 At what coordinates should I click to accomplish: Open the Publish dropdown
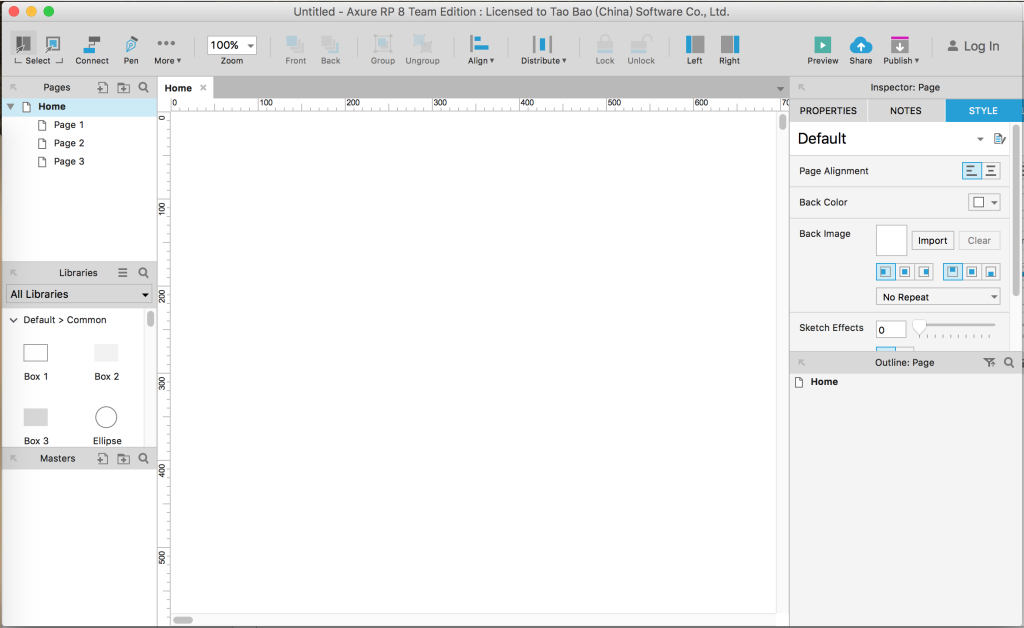[901, 50]
